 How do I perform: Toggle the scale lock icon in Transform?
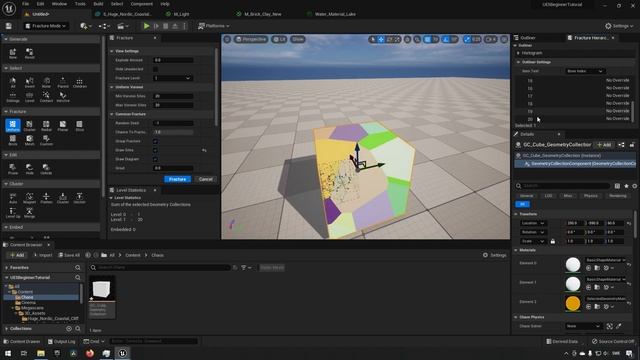pyautogui.click(x=553, y=241)
